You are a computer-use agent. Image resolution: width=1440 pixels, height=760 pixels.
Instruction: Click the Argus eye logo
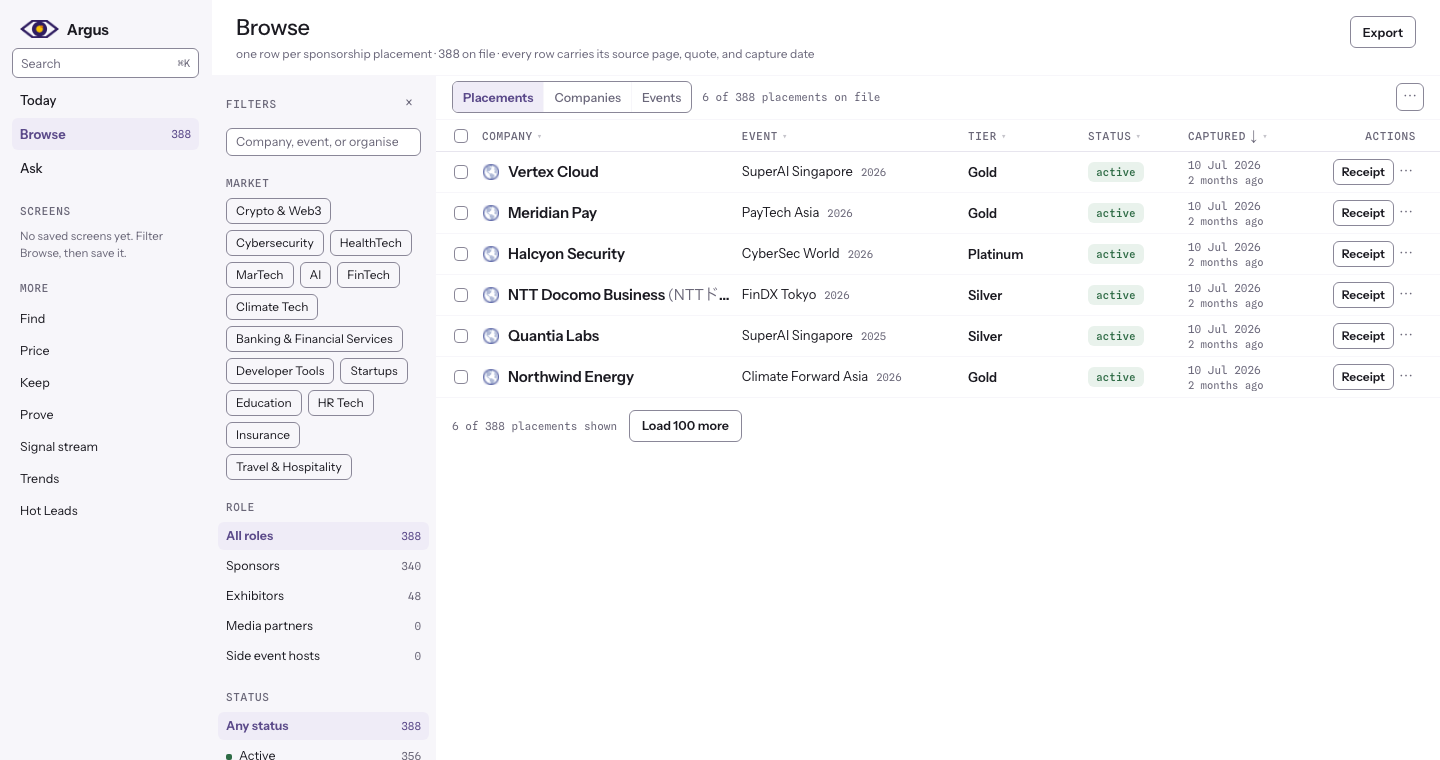coord(39,29)
